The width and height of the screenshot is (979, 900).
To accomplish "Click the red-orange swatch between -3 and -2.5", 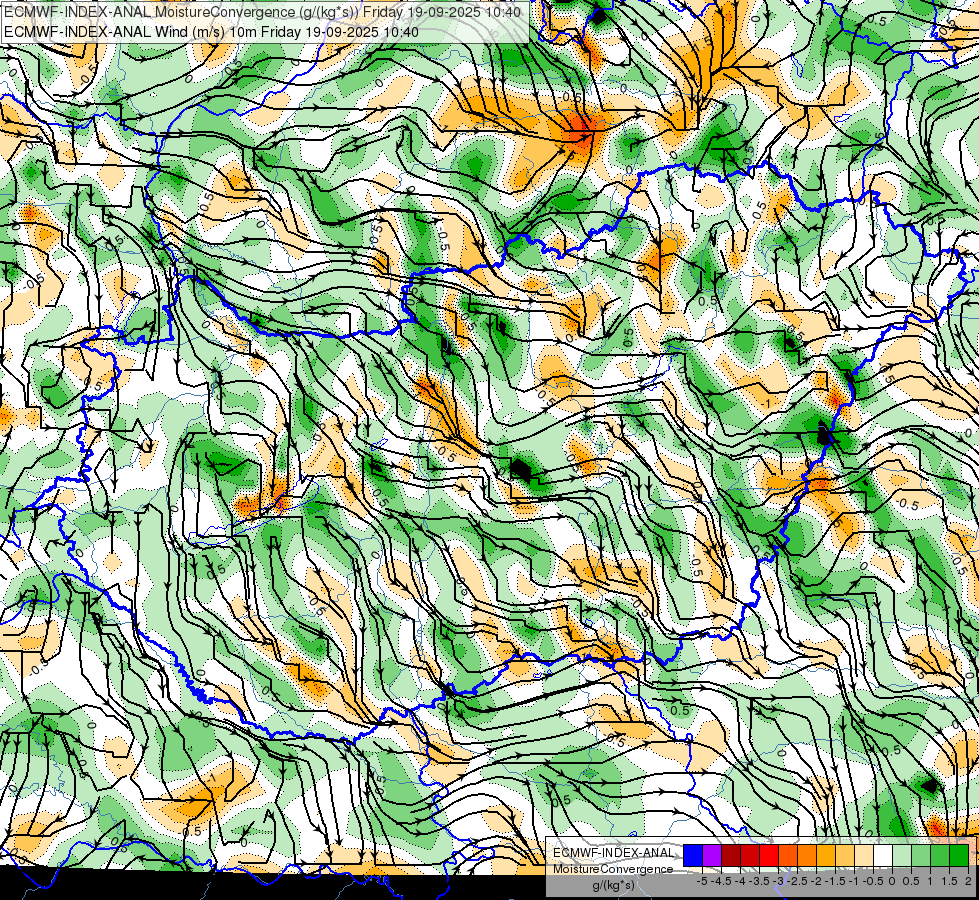I will click(x=788, y=856).
